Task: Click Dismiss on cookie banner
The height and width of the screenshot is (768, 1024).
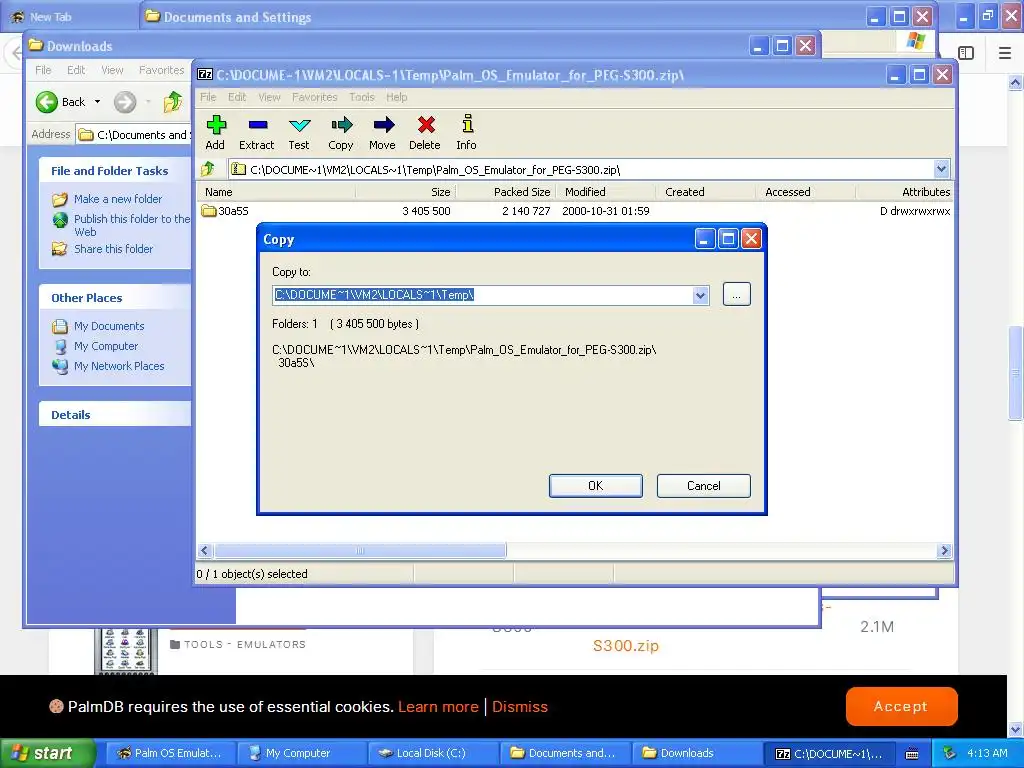Action: (x=520, y=707)
